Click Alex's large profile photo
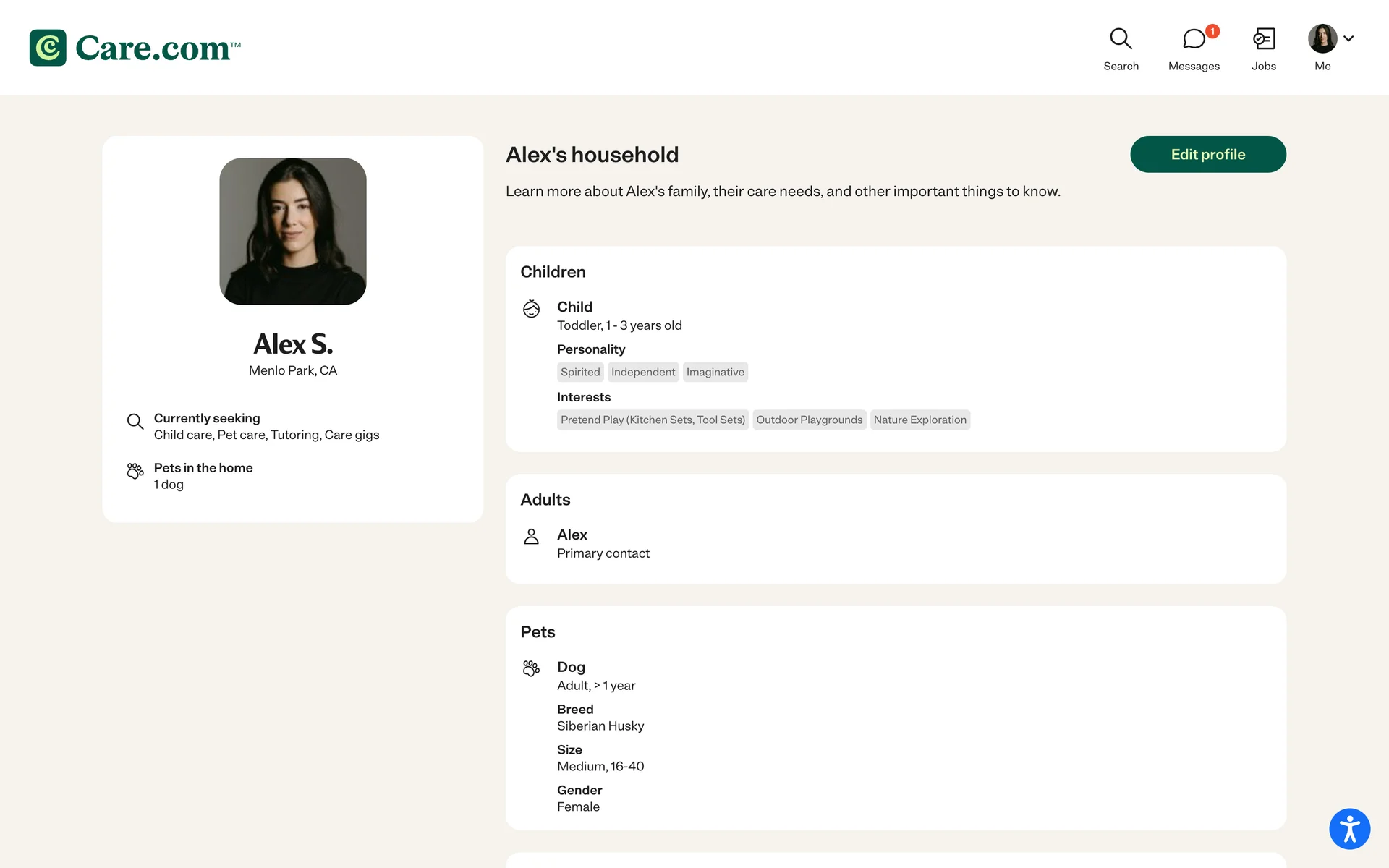The image size is (1389, 868). (x=293, y=231)
